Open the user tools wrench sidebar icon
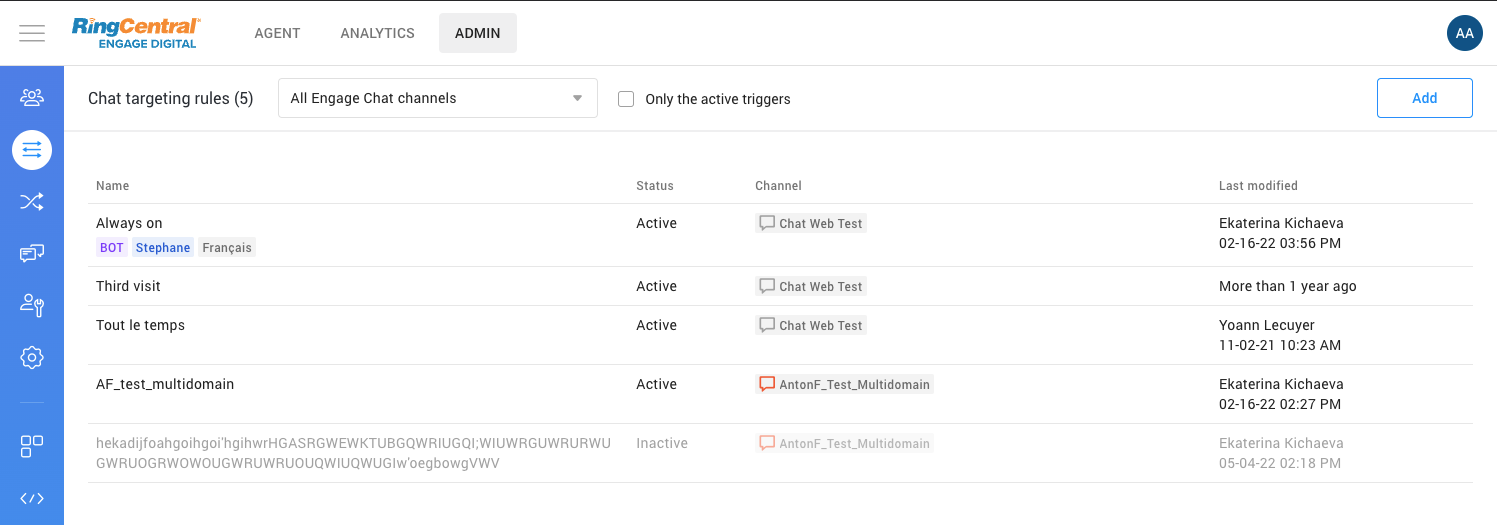Image resolution: width=1497 pixels, height=525 pixels. coord(32,305)
